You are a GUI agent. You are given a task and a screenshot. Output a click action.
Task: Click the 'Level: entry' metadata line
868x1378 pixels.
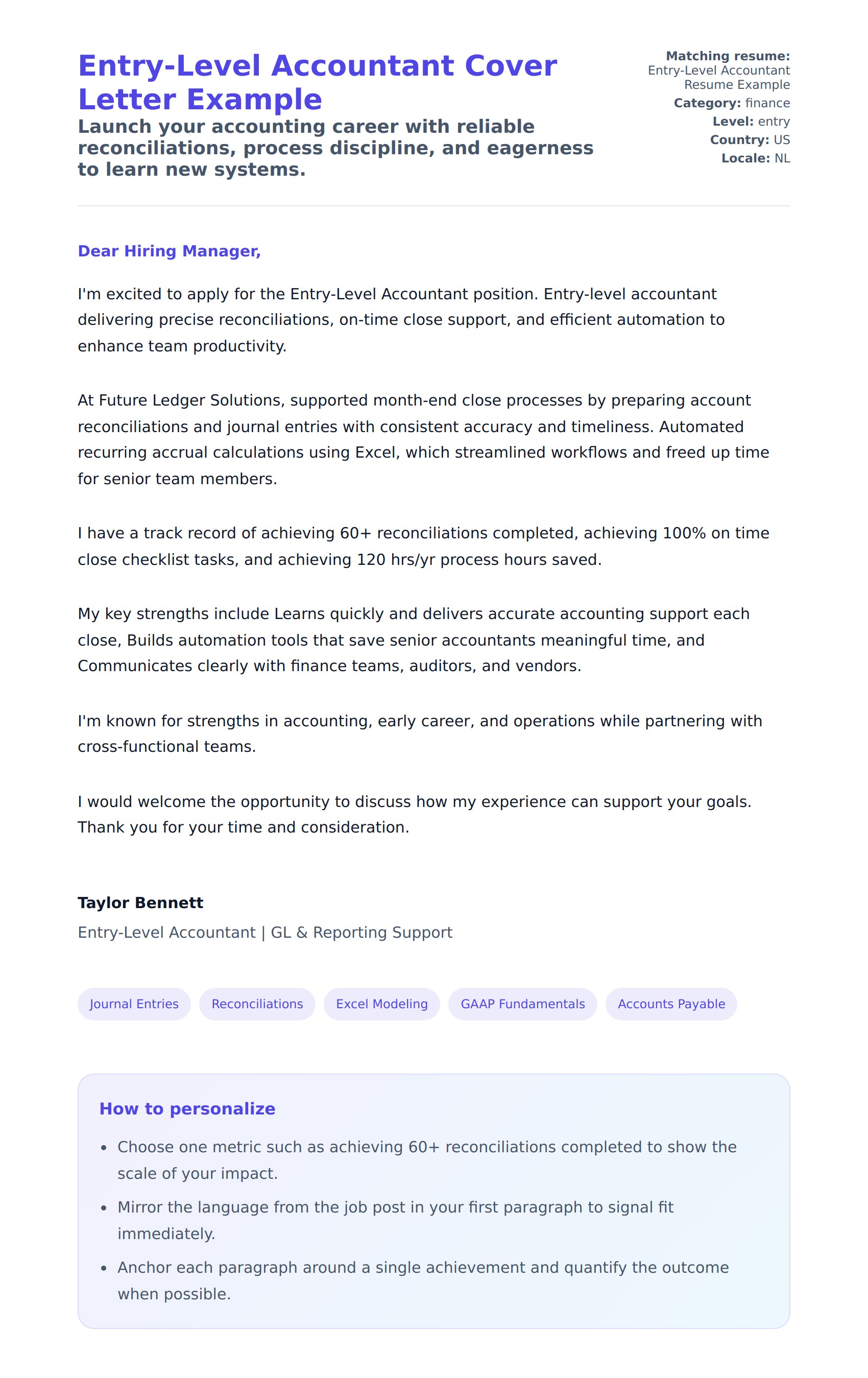[x=751, y=122]
